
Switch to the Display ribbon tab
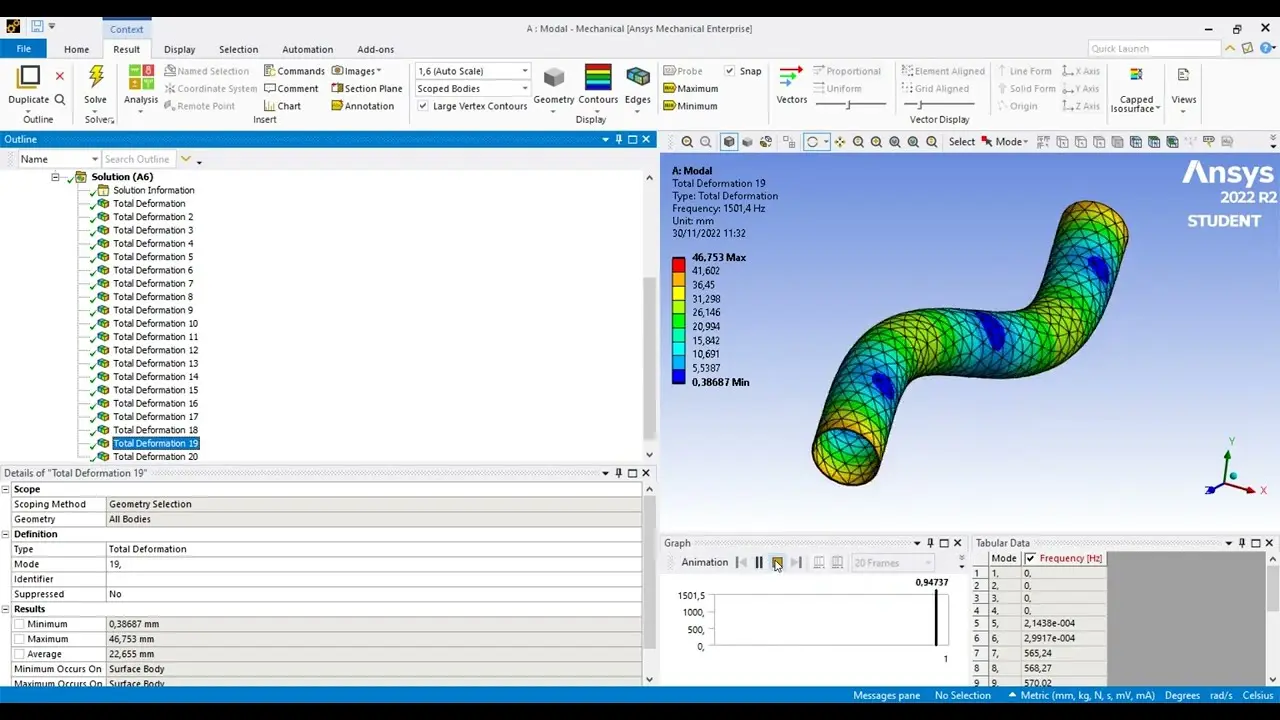(x=180, y=49)
